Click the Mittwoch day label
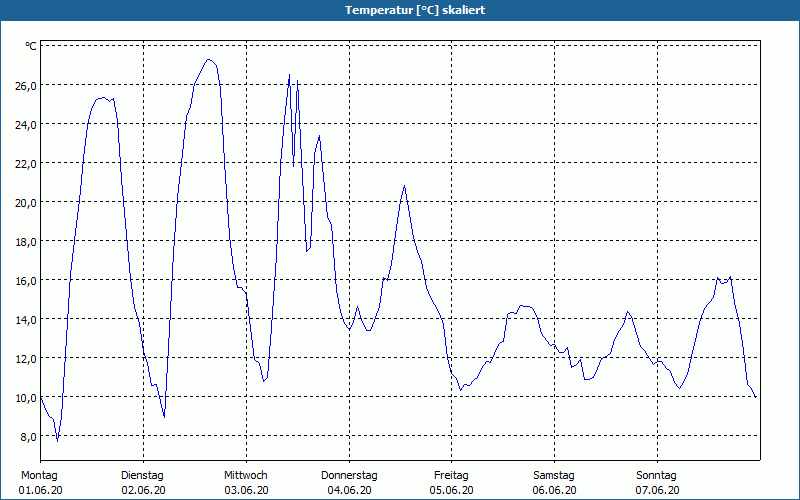The image size is (800, 500). click(x=246, y=476)
